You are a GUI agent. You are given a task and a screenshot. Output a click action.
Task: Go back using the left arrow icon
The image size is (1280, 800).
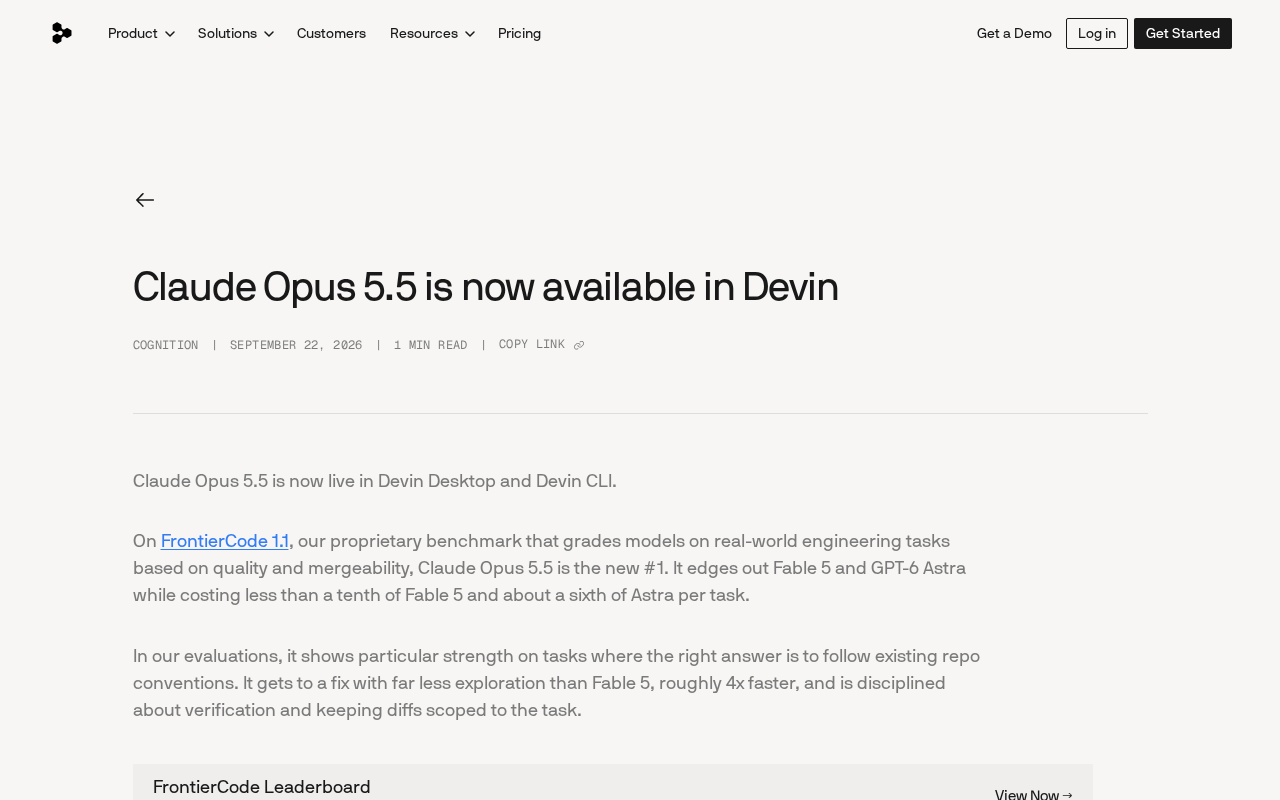pos(145,200)
